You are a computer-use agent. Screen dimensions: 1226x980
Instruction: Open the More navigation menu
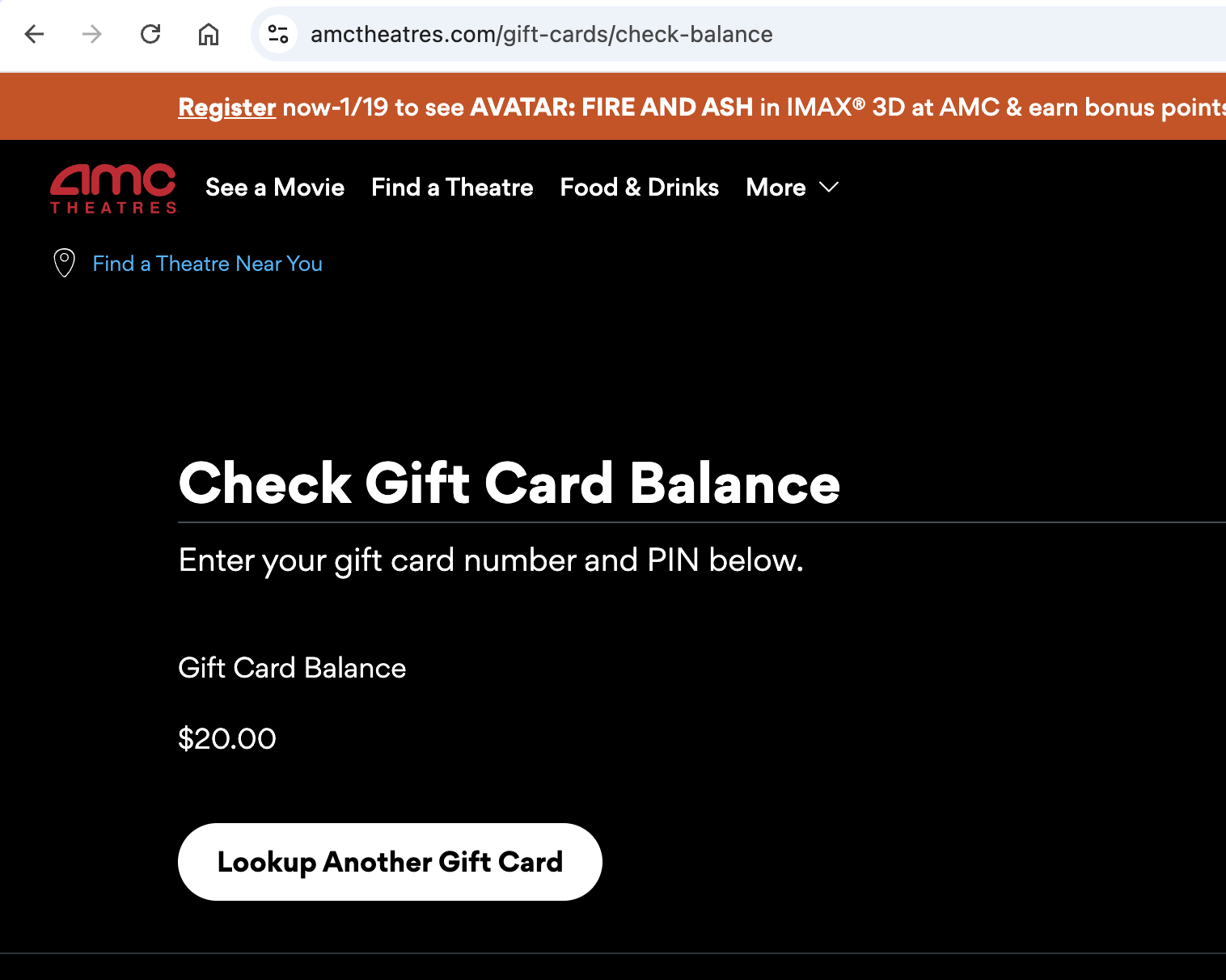pyautogui.click(x=776, y=188)
